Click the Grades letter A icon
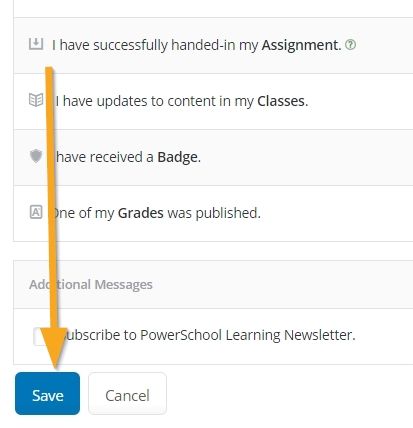413x428 pixels. tap(36, 212)
